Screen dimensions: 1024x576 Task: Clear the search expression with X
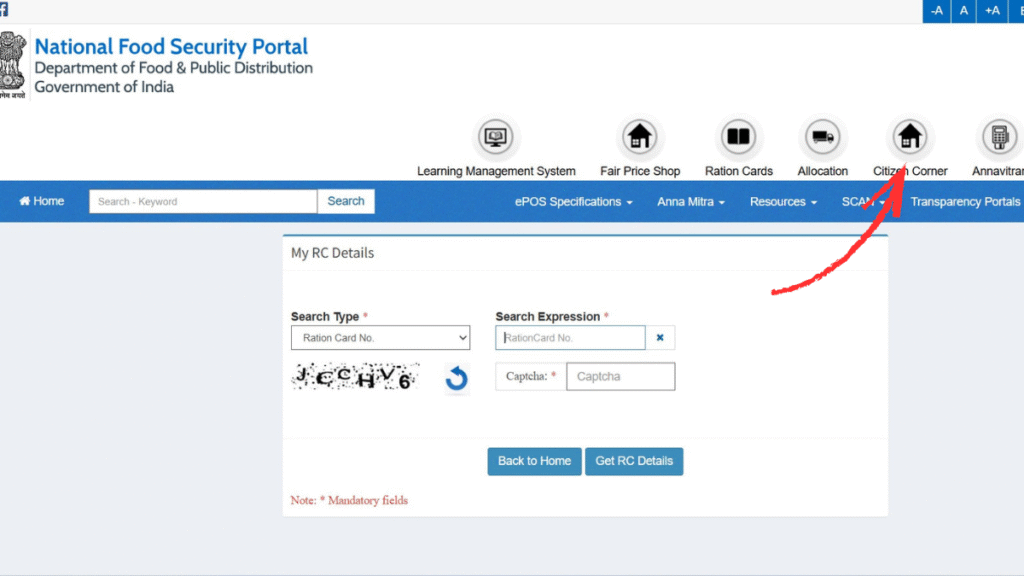coord(660,338)
